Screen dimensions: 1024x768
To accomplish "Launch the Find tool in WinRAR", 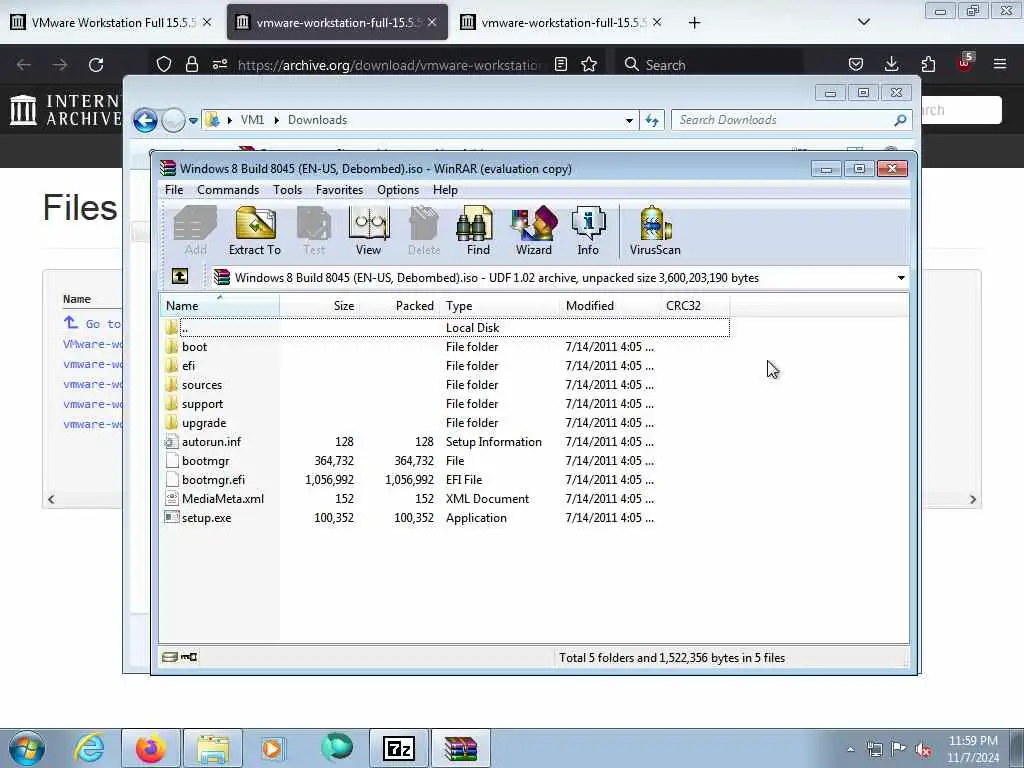I will point(478,231).
